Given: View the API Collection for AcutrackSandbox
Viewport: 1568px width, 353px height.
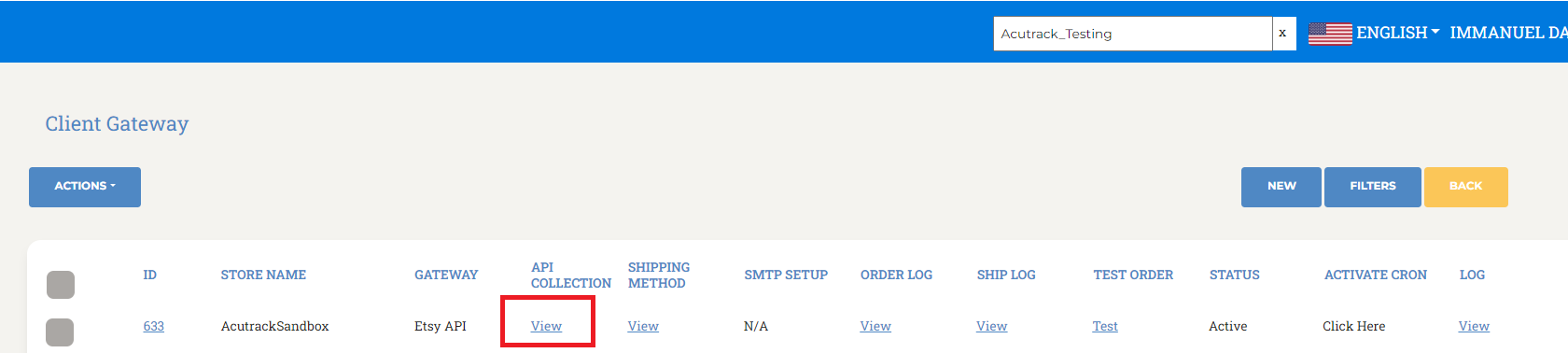Looking at the screenshot, I should point(546,326).
